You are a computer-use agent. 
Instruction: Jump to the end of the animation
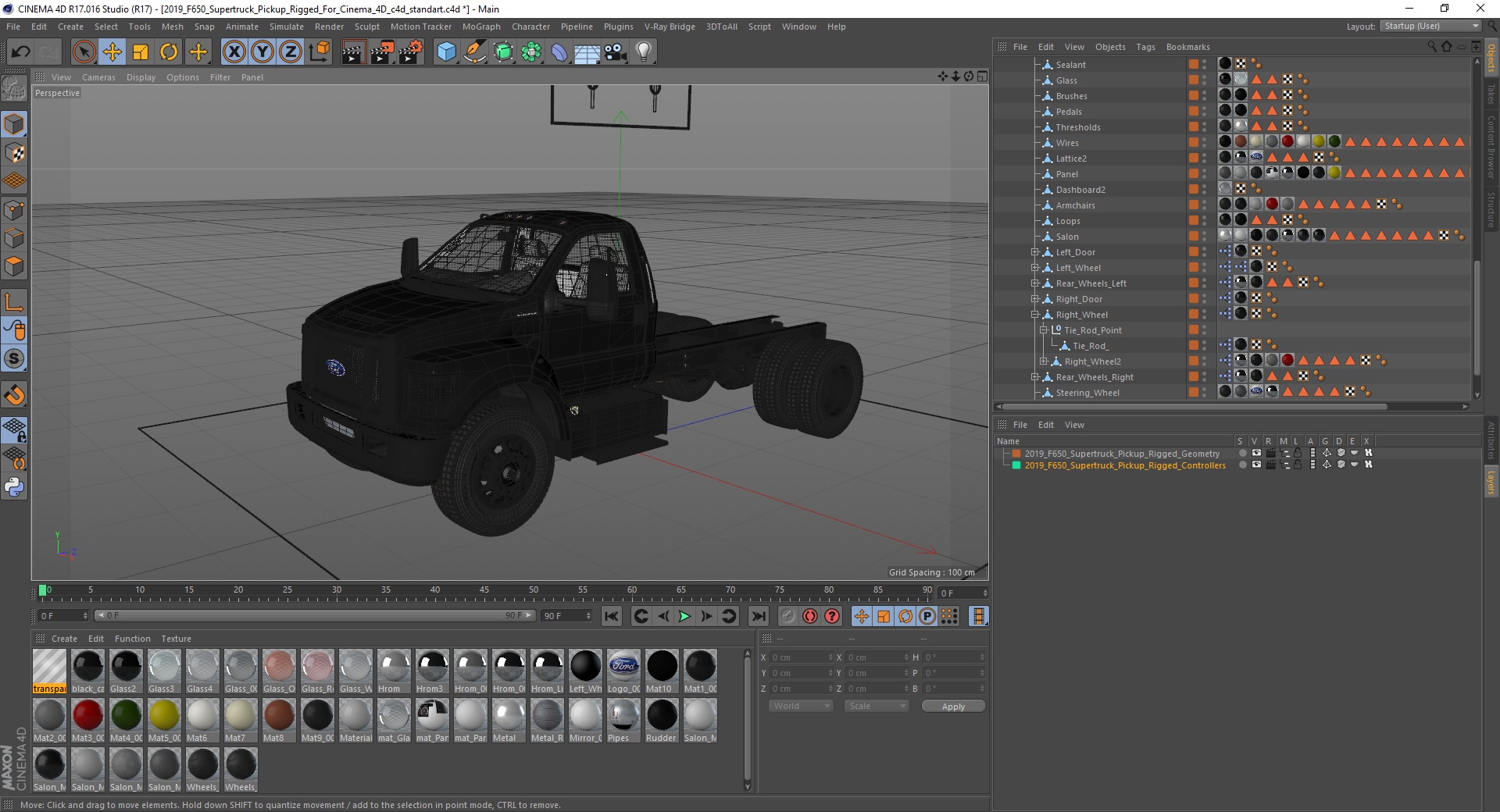(x=758, y=616)
